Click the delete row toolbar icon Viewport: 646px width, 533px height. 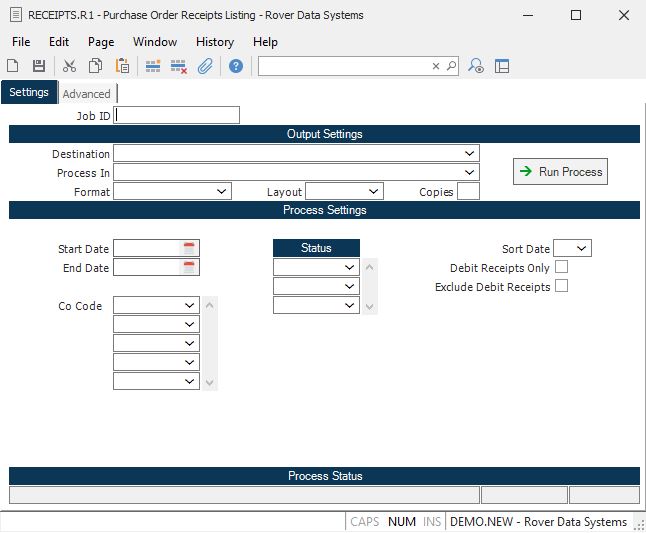tap(179, 66)
